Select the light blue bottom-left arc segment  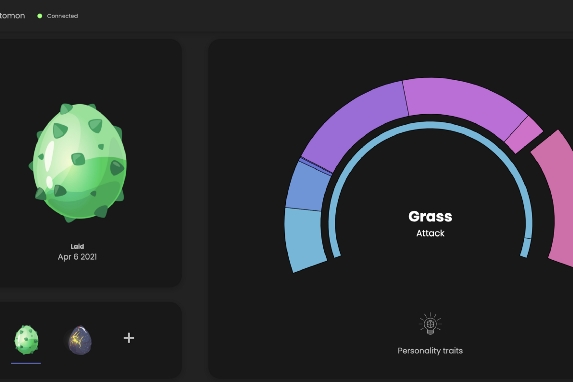point(304,238)
